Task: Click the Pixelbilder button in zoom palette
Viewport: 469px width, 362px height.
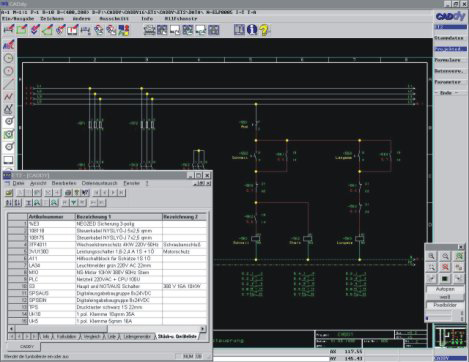Action: (x=445, y=305)
